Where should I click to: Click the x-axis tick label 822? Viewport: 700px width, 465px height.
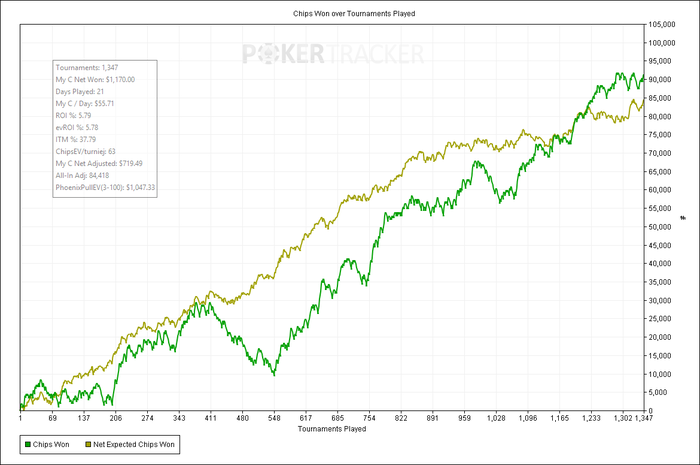[x=401, y=418]
